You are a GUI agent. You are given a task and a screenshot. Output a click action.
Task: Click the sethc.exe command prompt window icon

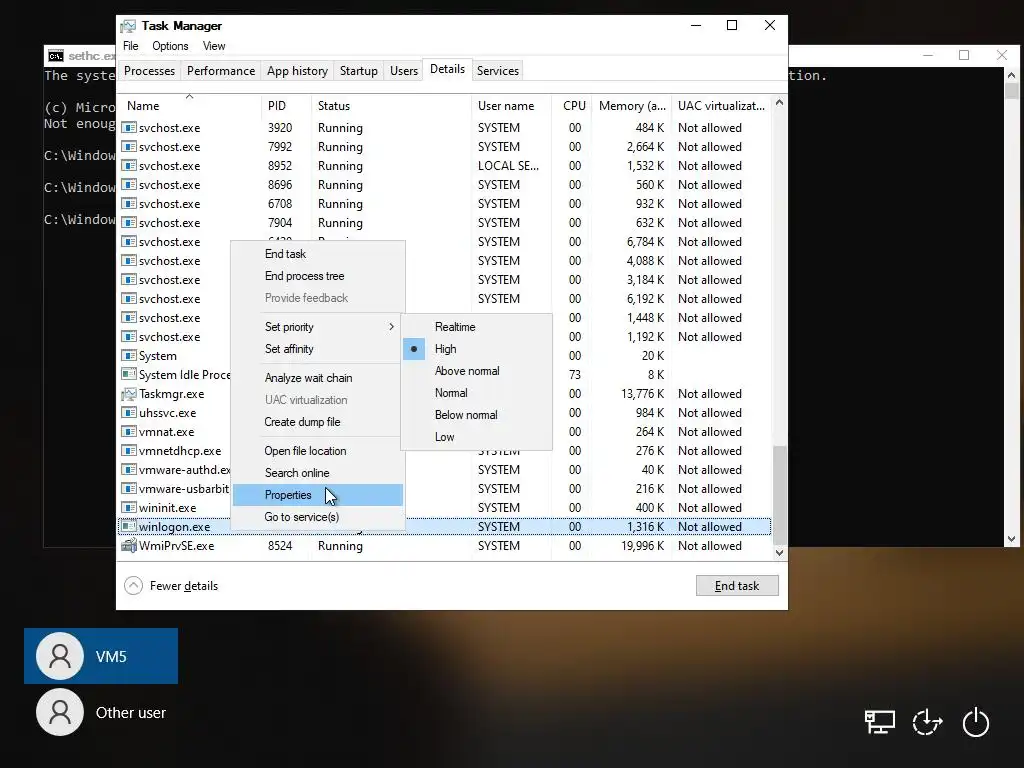[56, 56]
